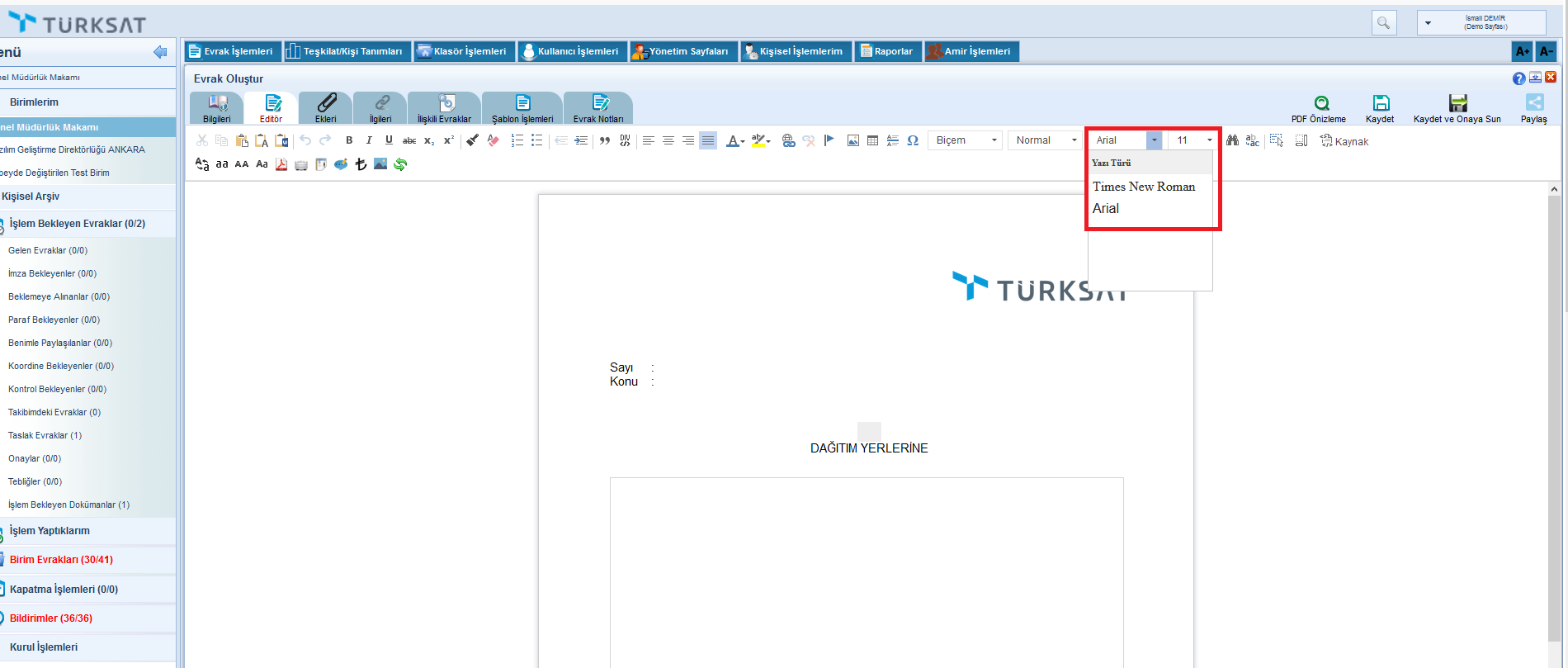
Task: Click the insert table icon
Action: click(x=872, y=140)
